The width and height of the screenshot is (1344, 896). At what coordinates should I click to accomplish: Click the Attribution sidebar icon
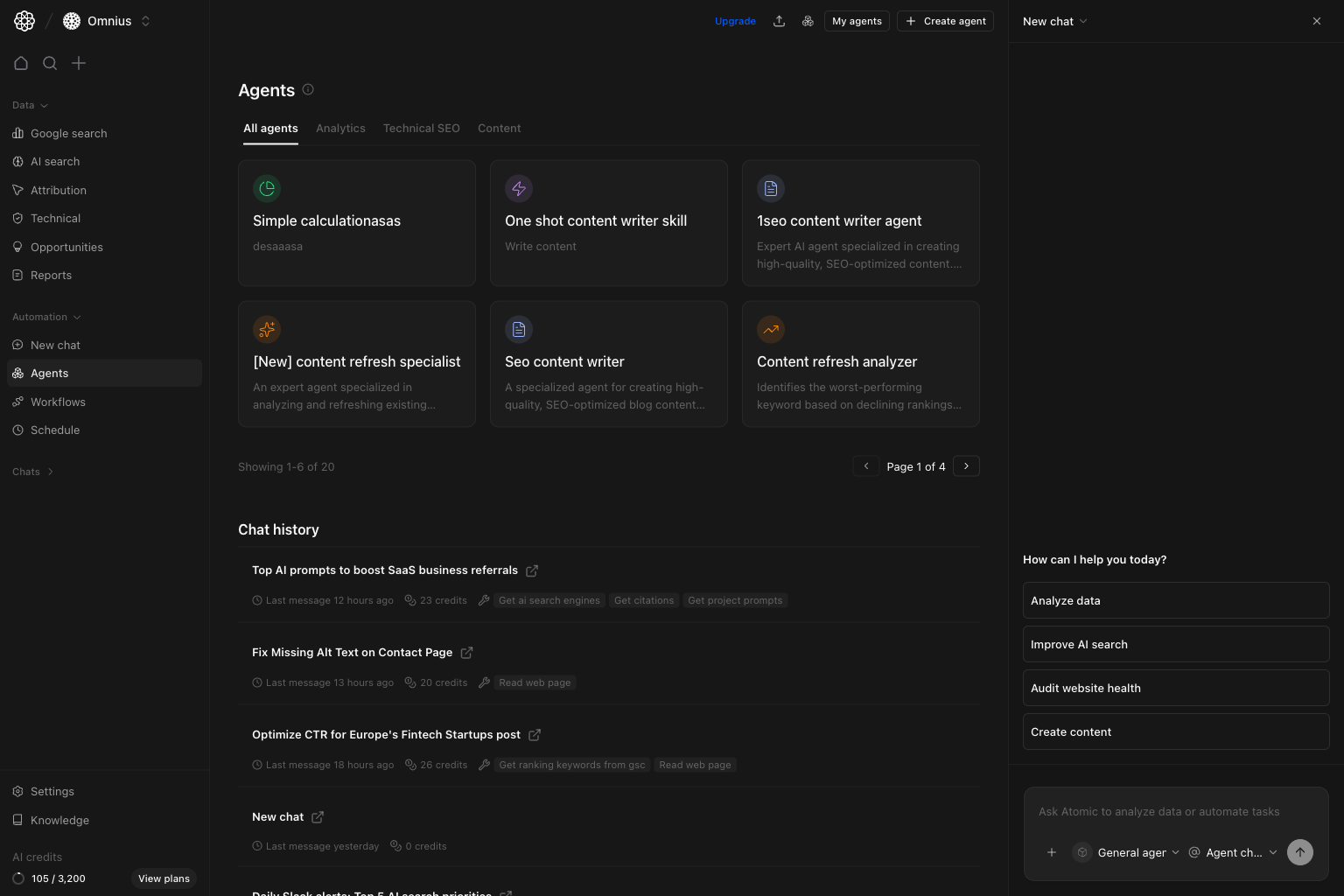[x=17, y=190]
